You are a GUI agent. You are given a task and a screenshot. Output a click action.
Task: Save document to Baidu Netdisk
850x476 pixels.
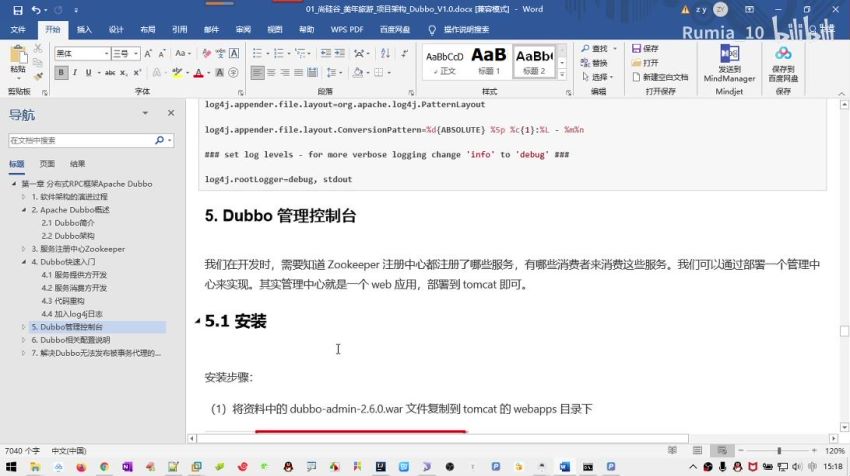point(783,63)
